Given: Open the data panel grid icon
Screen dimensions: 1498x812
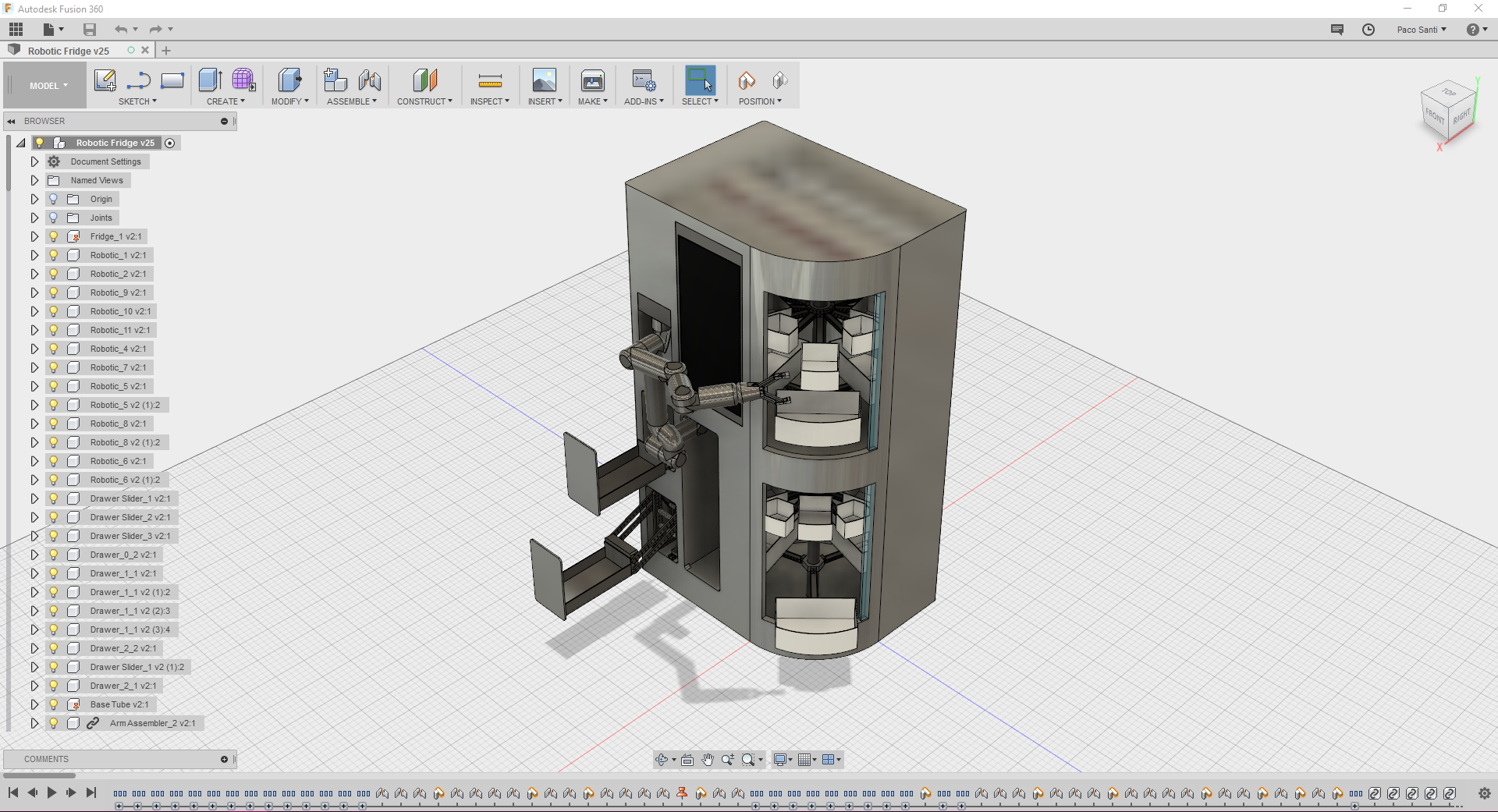Looking at the screenshot, I should 16,30.
